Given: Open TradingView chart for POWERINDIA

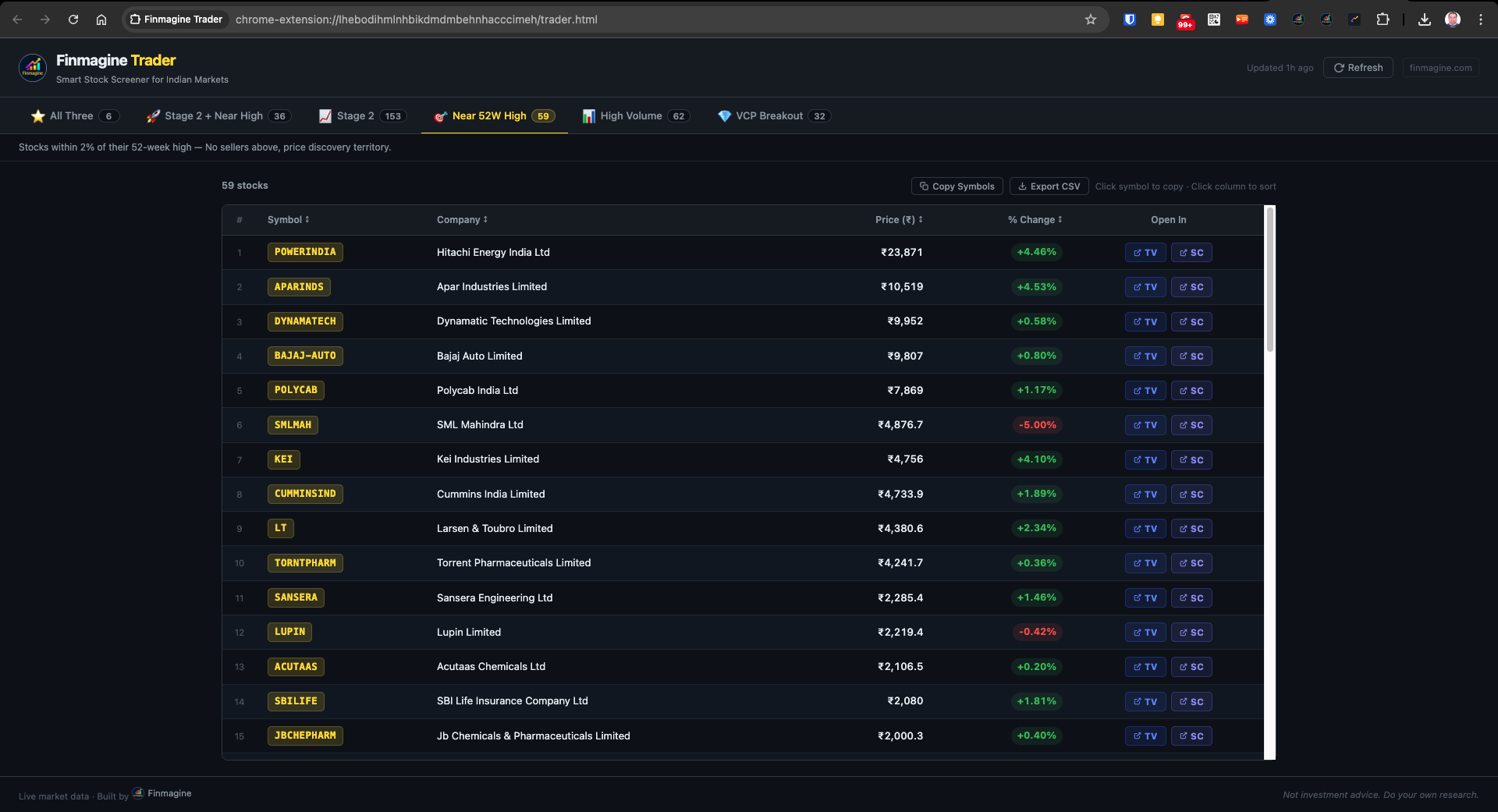Looking at the screenshot, I should 1145,253.
